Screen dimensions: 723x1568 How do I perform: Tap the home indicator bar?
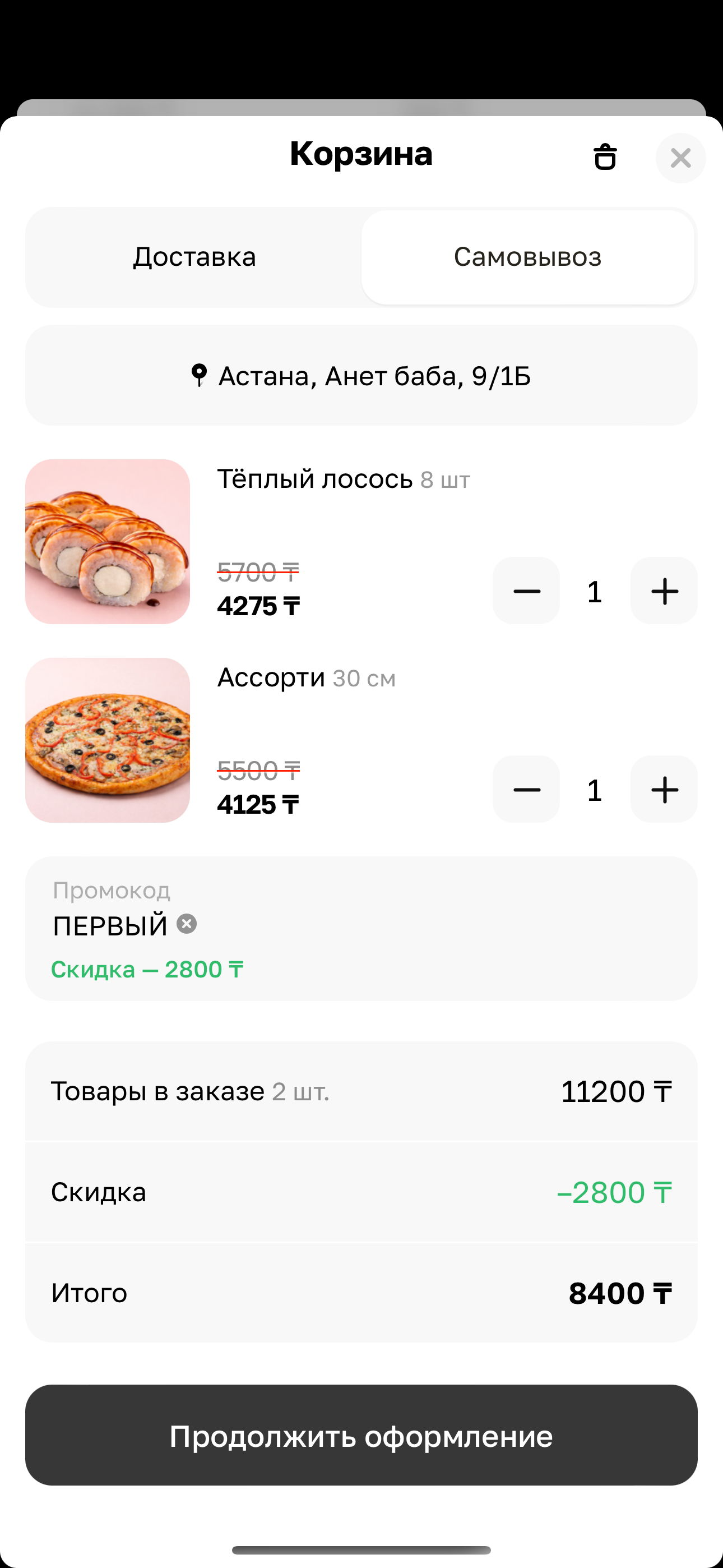click(361, 1549)
